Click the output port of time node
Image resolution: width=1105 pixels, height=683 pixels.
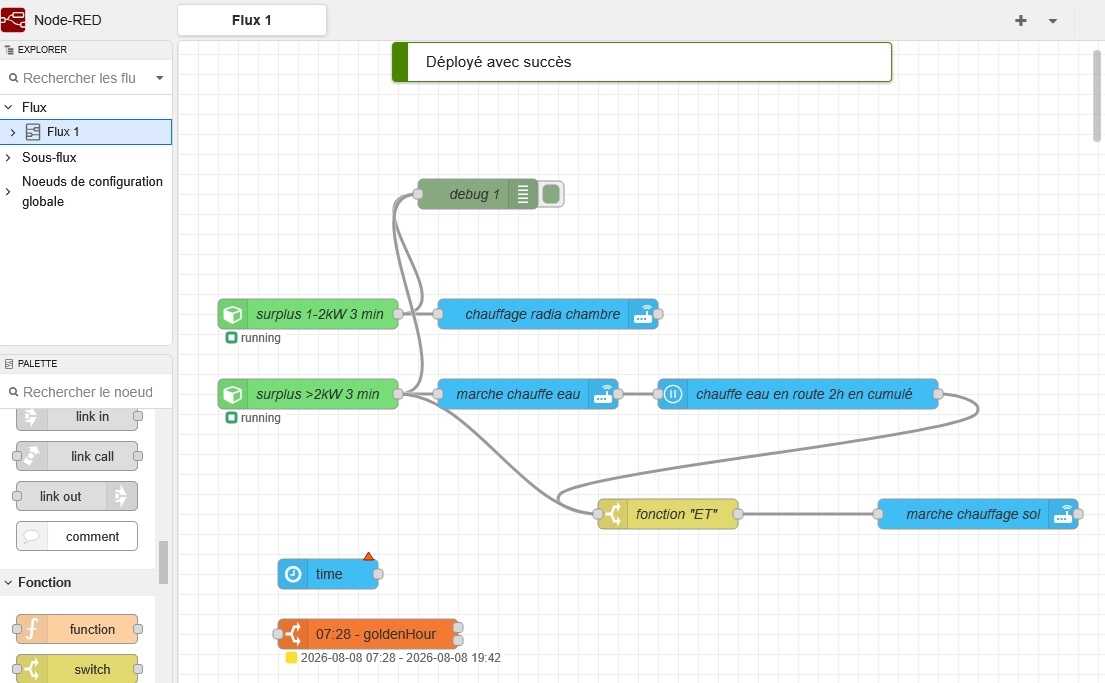pos(378,574)
